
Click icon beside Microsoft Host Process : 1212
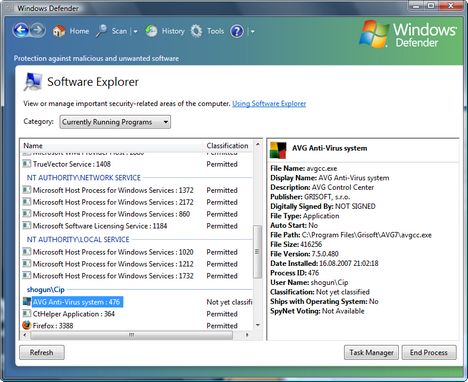pos(26,264)
